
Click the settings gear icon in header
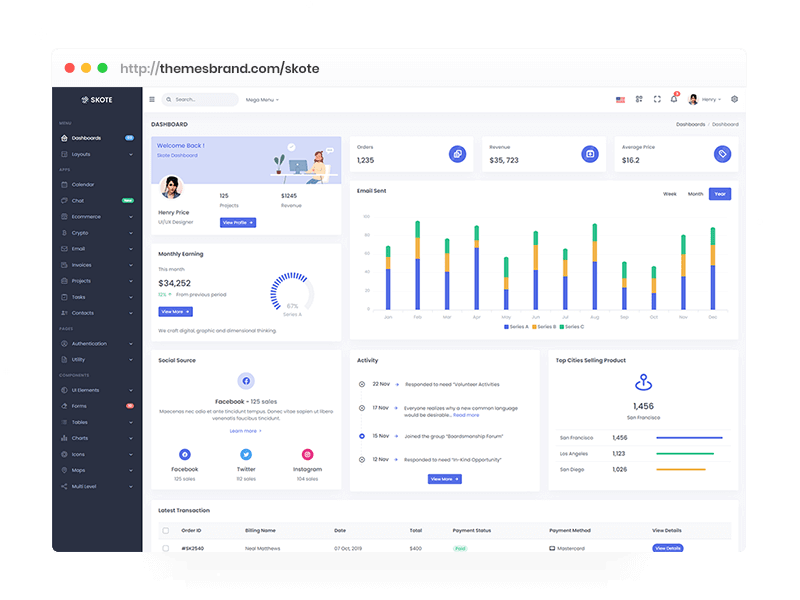(x=734, y=99)
